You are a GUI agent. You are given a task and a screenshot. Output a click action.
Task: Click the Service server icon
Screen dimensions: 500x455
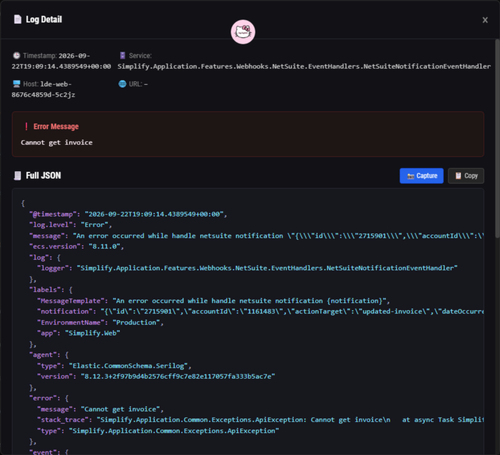tap(122, 55)
